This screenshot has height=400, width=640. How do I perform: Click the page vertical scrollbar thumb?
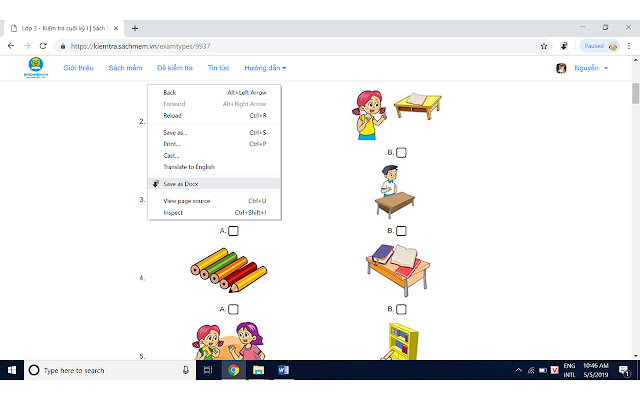pos(636,93)
